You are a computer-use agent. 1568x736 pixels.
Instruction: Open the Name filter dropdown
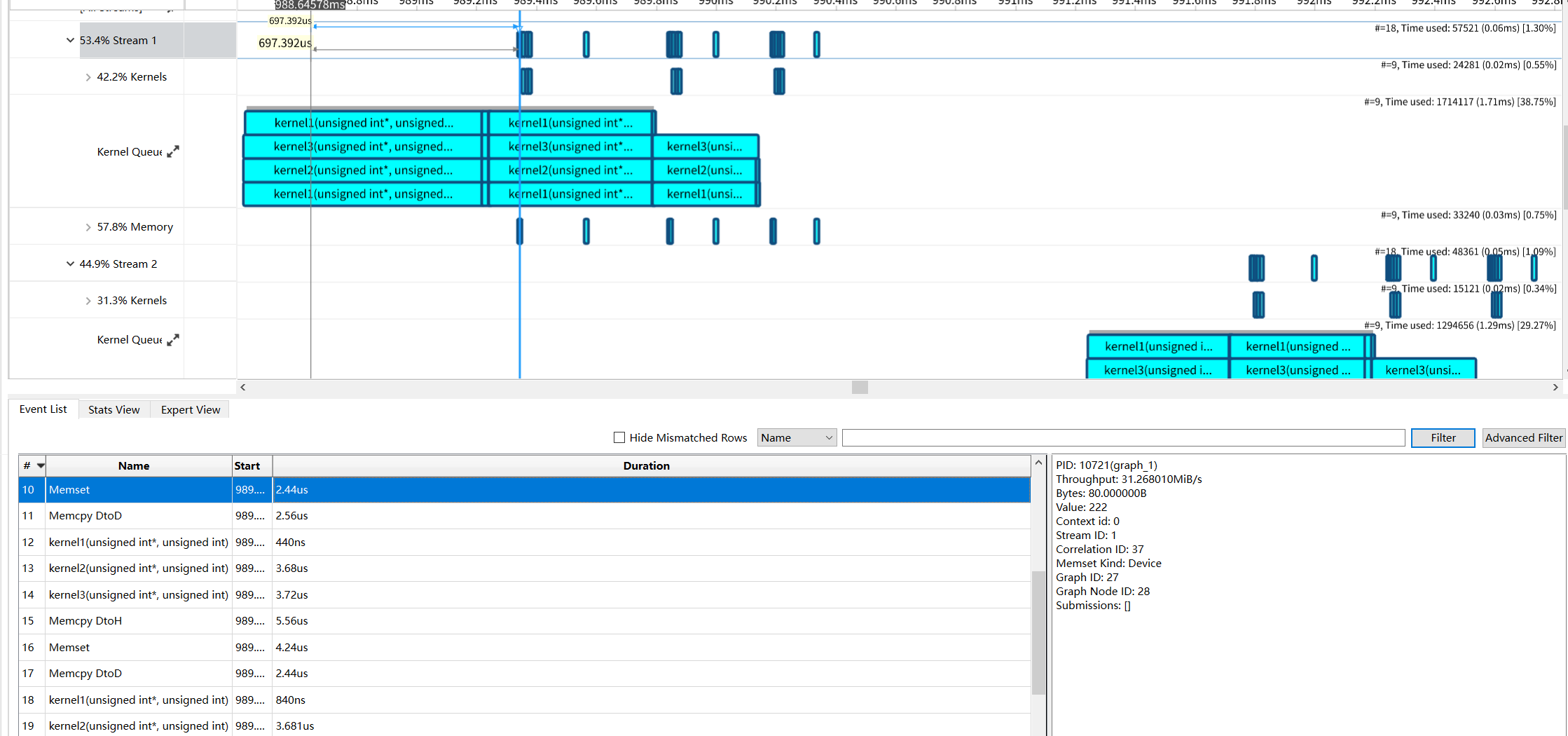coord(797,437)
